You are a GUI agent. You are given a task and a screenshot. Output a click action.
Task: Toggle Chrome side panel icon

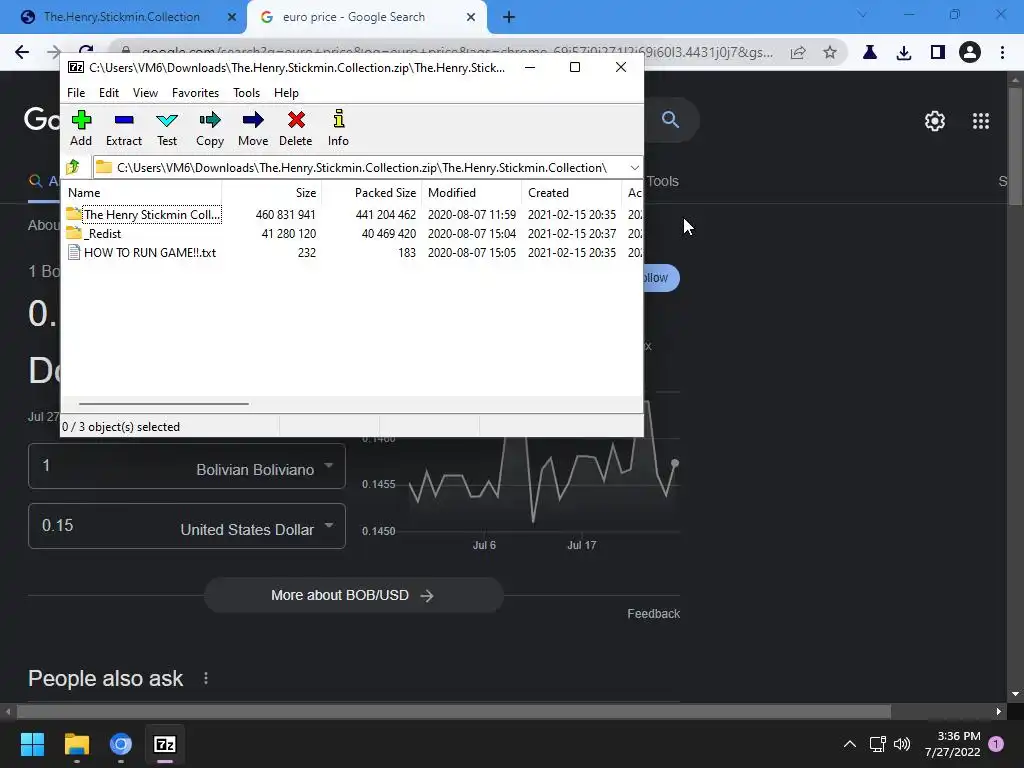938,52
